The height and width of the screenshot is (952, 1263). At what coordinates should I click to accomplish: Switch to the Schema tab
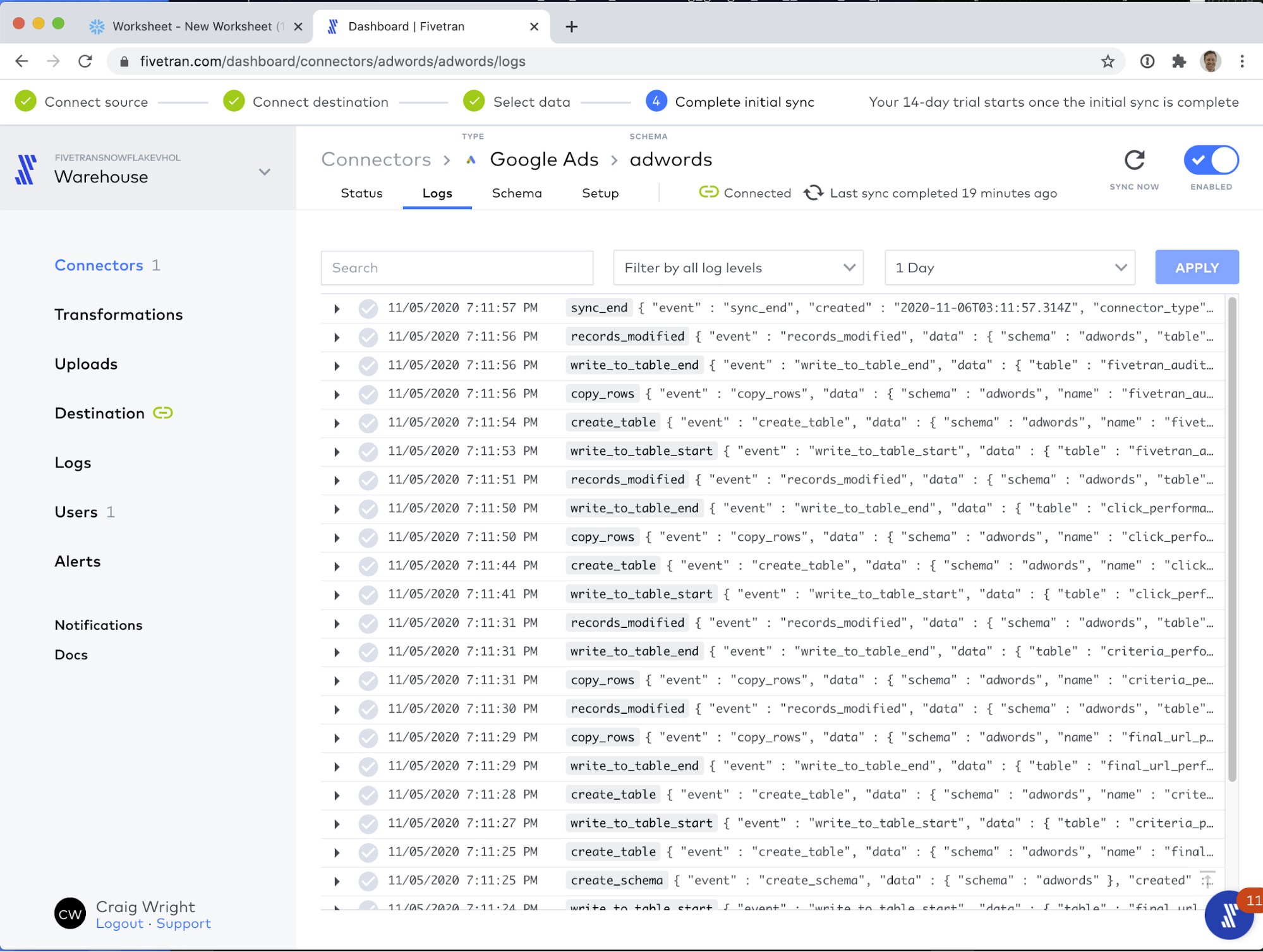click(516, 193)
